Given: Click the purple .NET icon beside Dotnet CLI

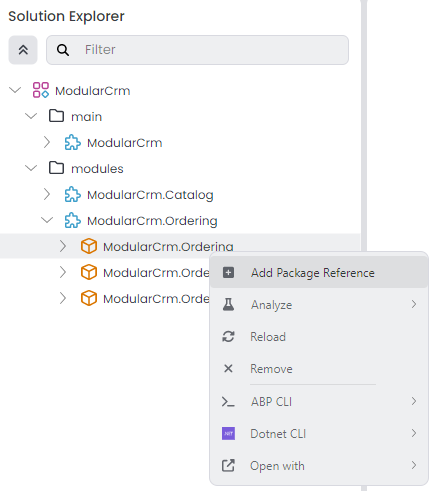Looking at the screenshot, I should tap(228, 434).
